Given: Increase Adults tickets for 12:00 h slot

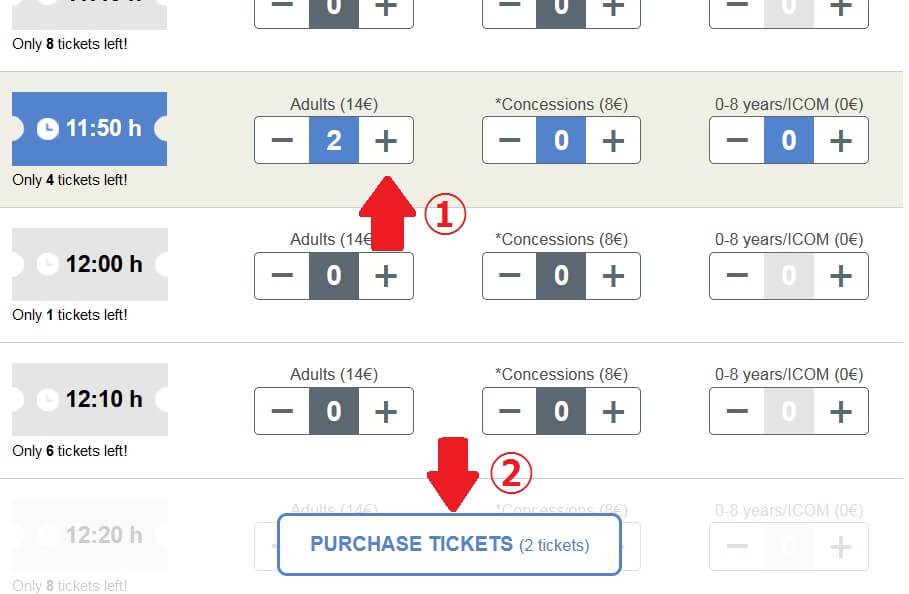Looking at the screenshot, I should point(386,276).
